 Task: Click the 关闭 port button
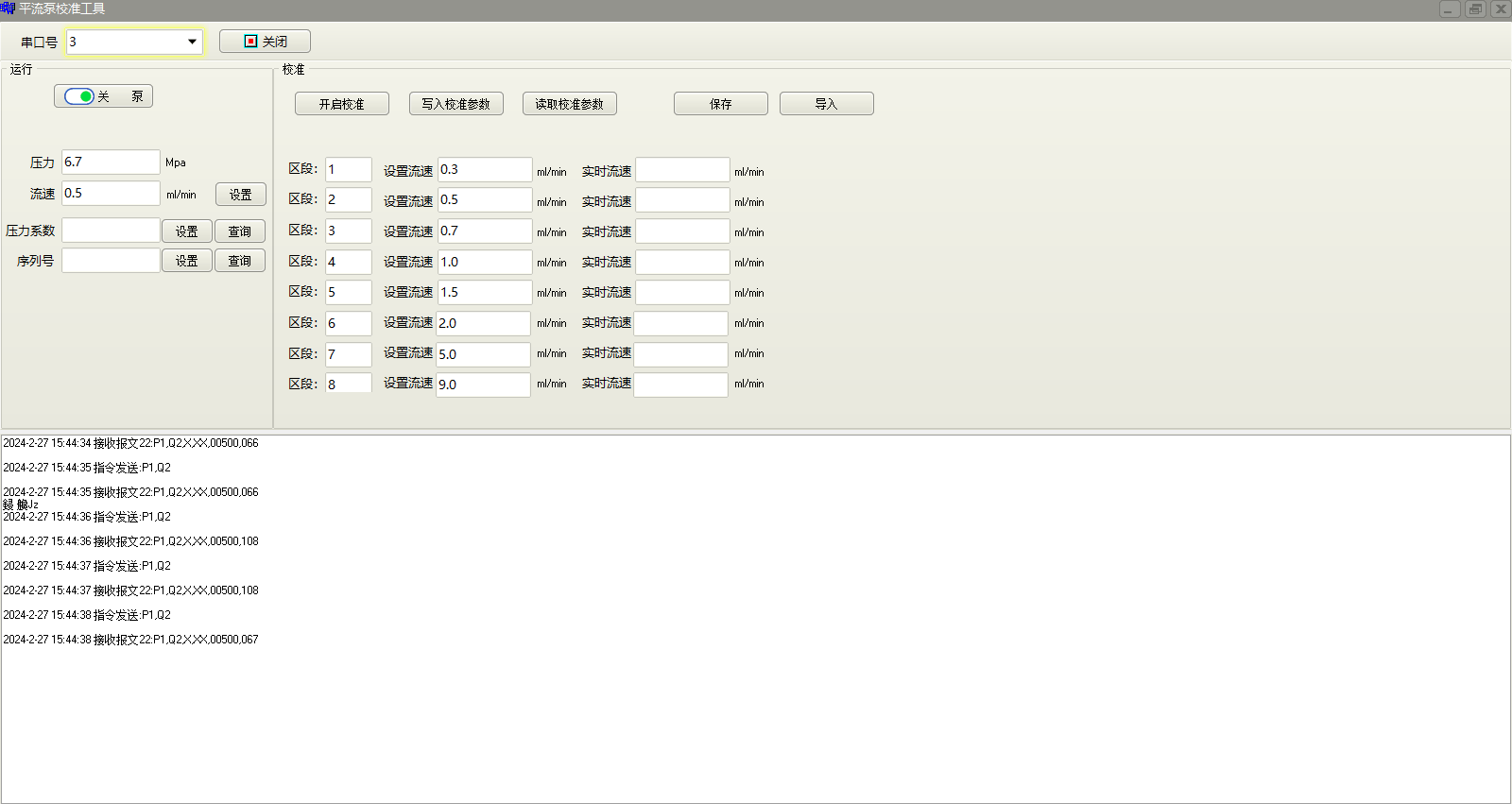(265, 42)
